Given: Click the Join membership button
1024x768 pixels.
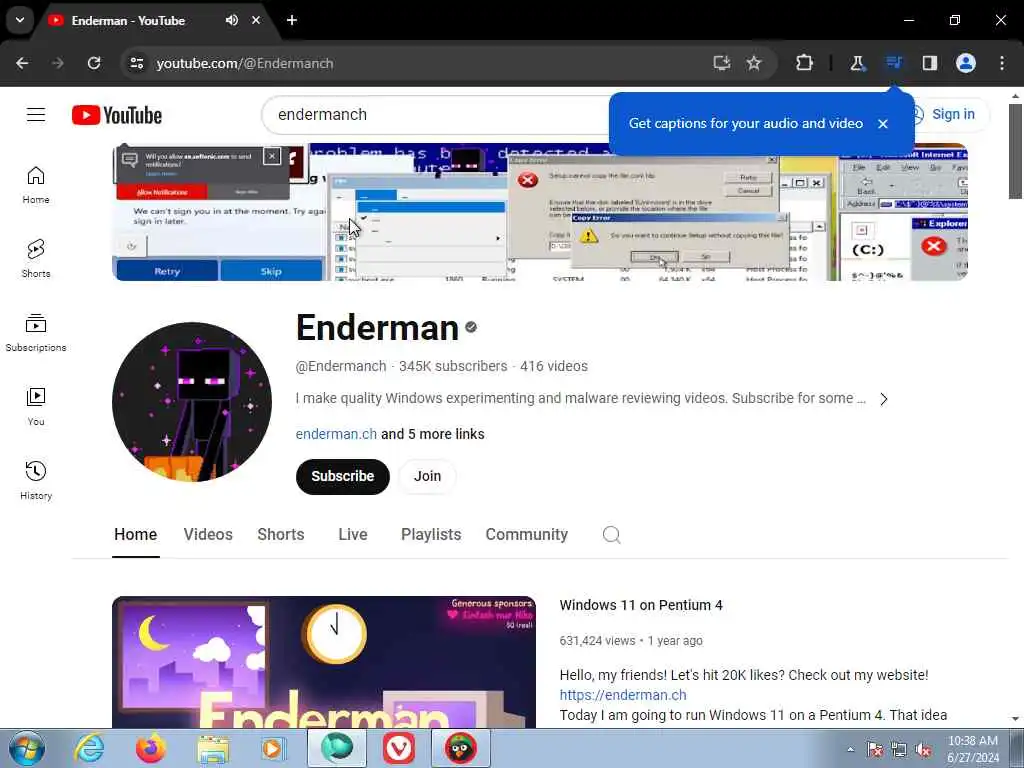Looking at the screenshot, I should tap(427, 477).
